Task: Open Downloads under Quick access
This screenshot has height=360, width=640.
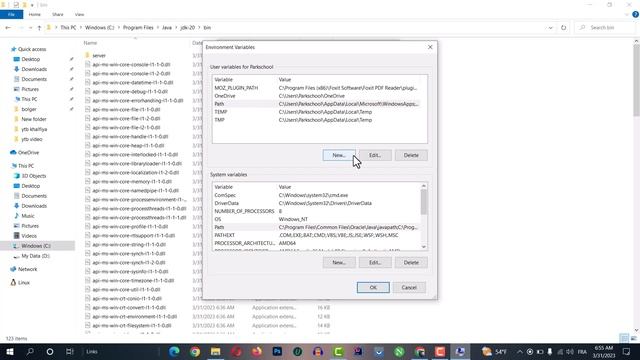Action: click(x=34, y=69)
